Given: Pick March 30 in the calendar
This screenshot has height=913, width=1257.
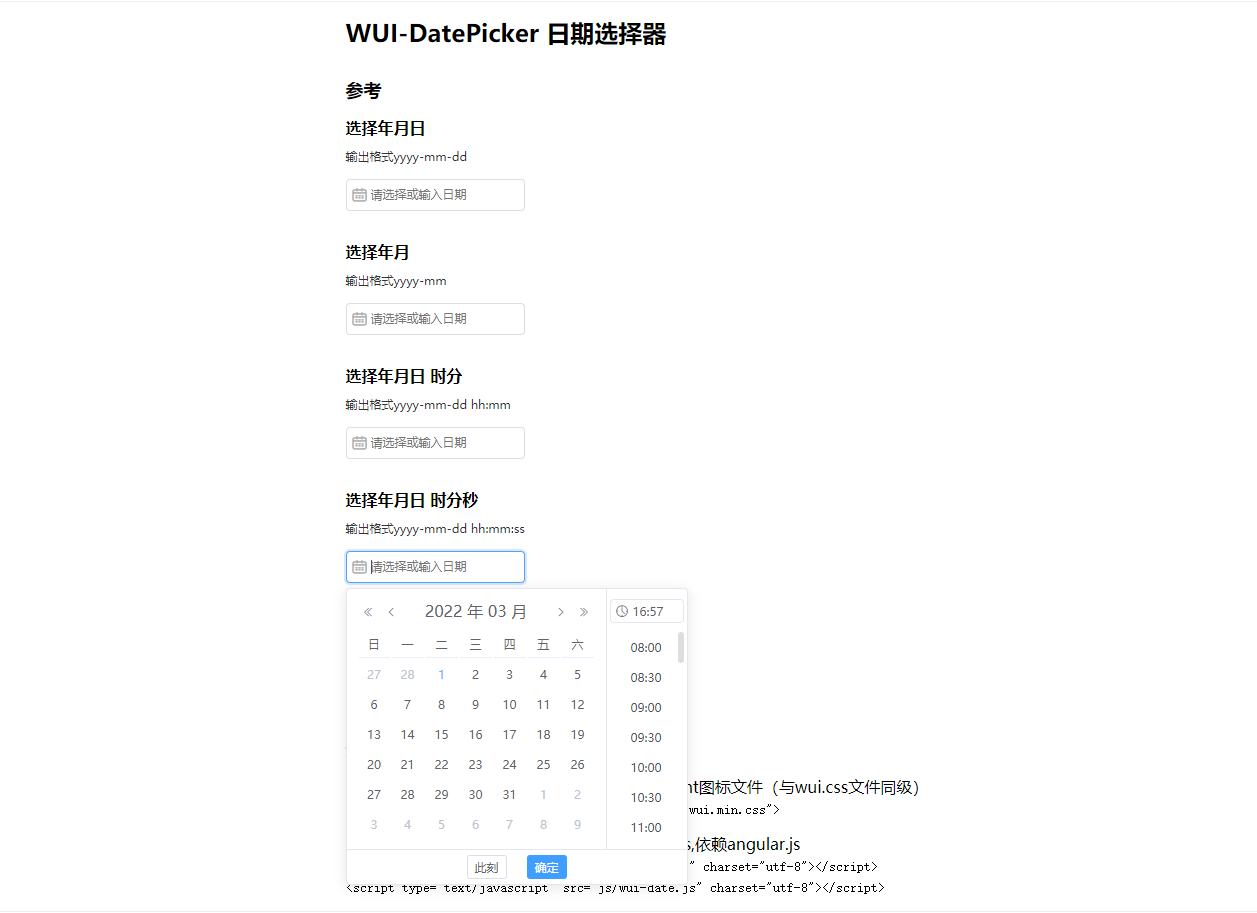Looking at the screenshot, I should click(x=476, y=795).
